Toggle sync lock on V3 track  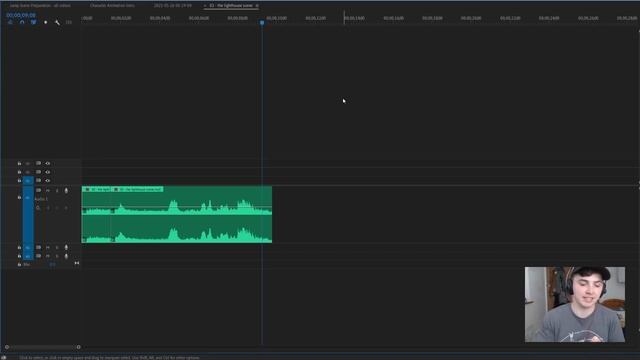tap(38, 163)
